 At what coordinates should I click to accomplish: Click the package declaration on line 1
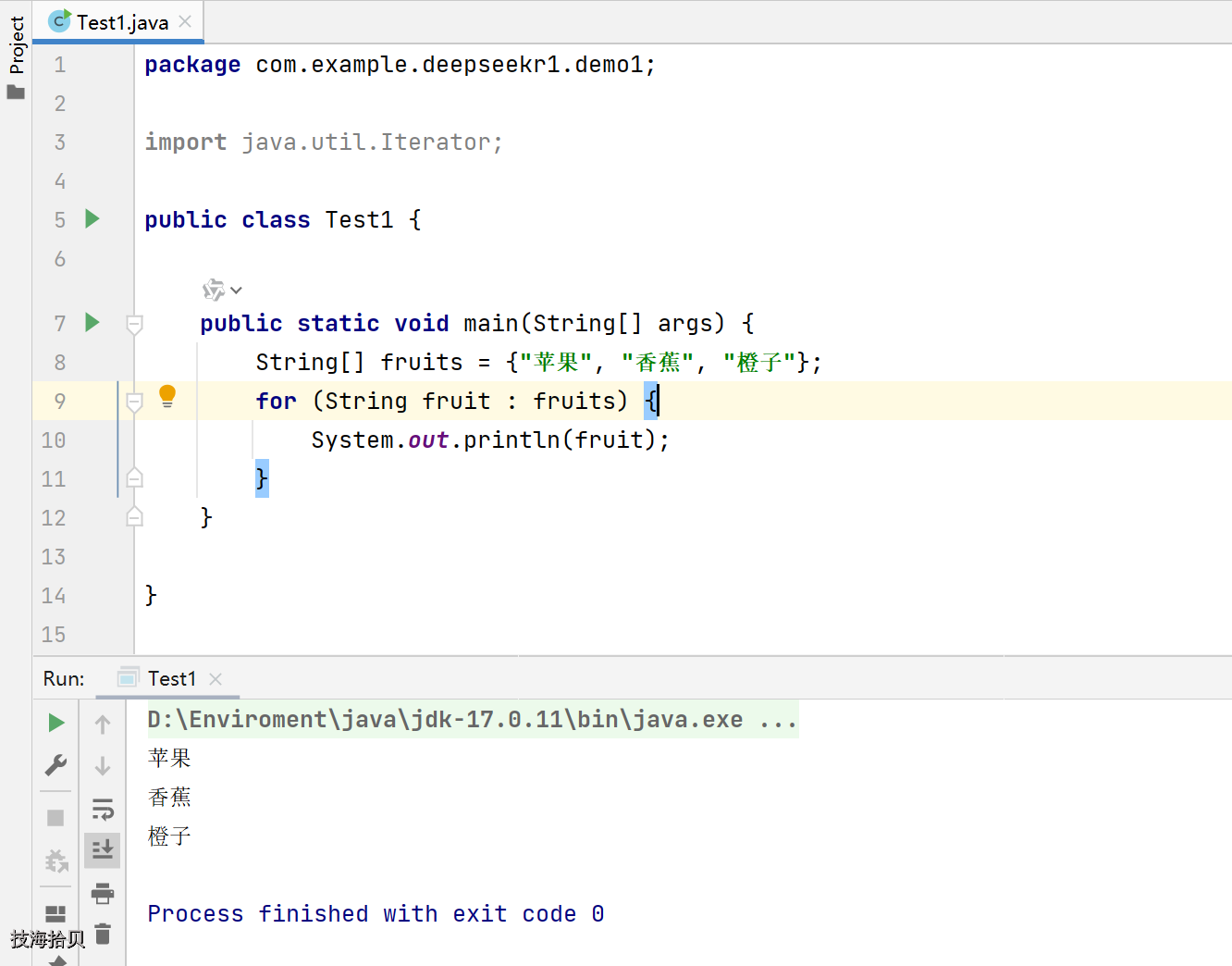click(400, 65)
